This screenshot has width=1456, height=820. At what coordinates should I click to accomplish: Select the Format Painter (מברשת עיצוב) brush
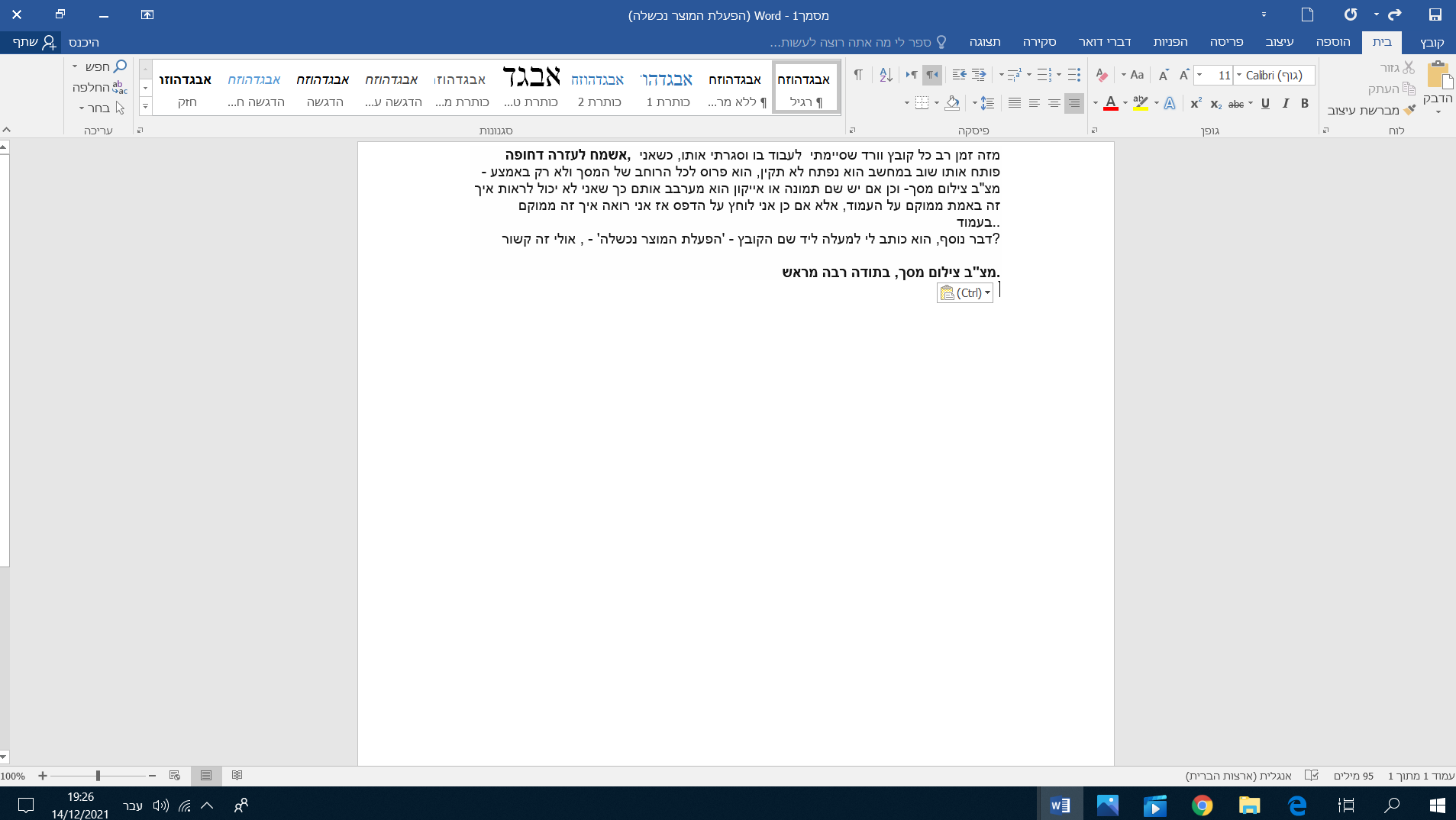[1409, 110]
